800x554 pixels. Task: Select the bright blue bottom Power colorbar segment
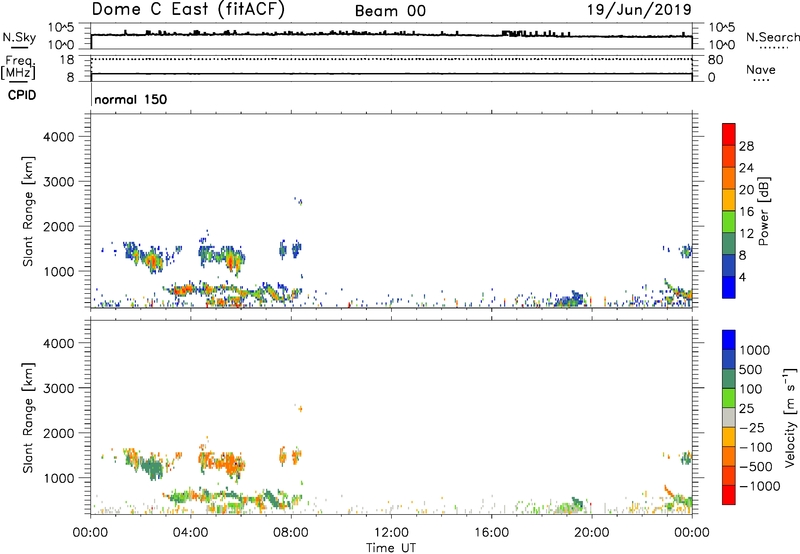(729, 287)
